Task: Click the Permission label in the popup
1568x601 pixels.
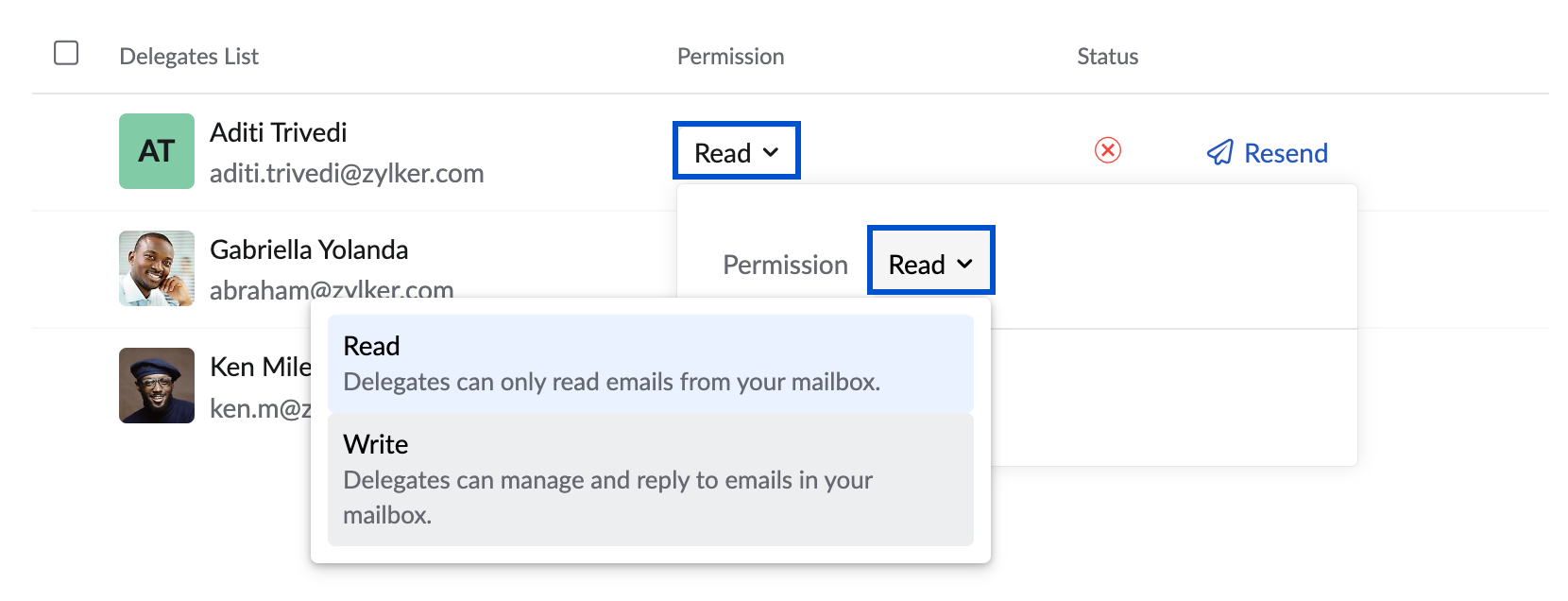Action: pos(785,265)
